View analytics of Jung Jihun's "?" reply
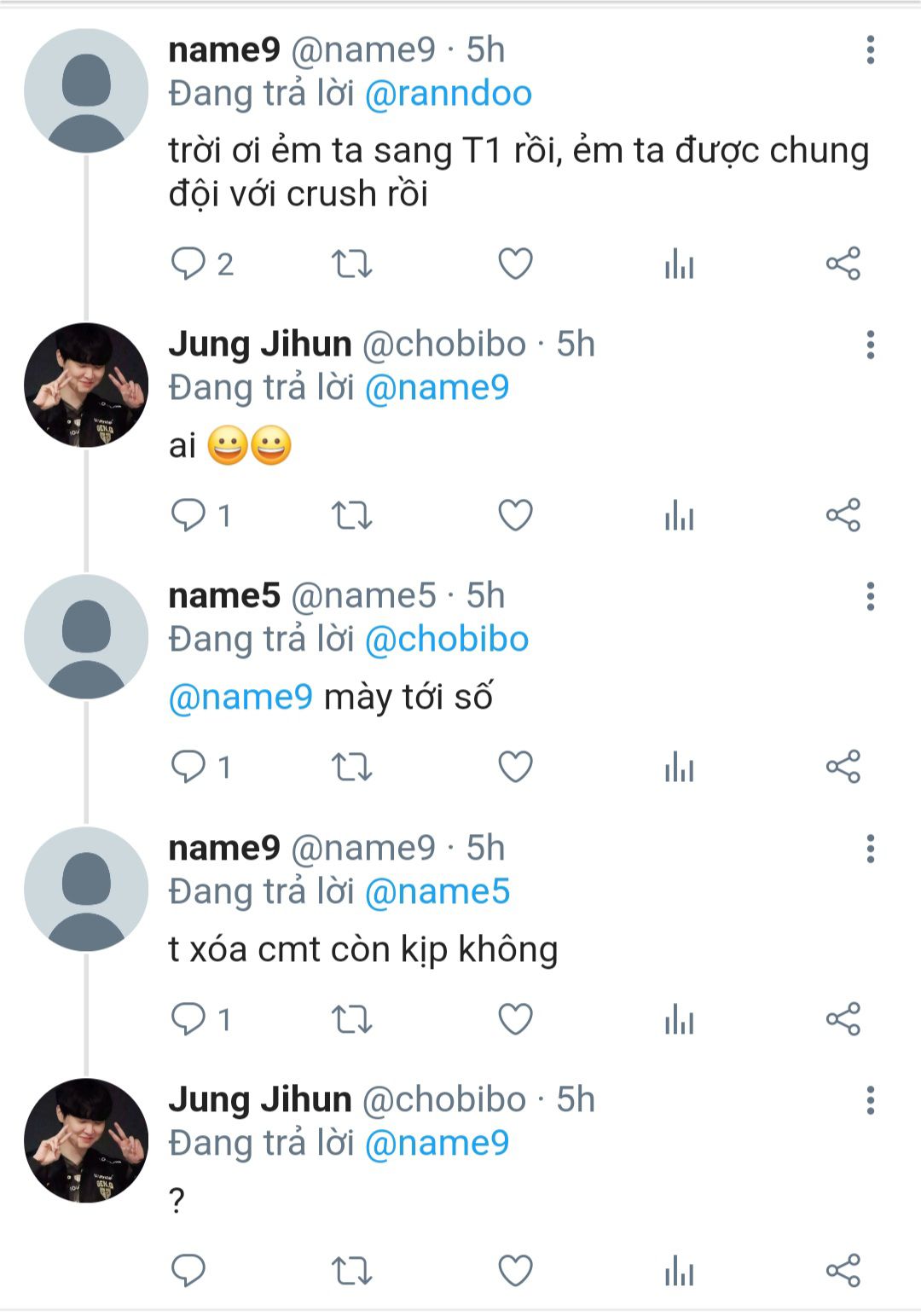 pyautogui.click(x=679, y=1271)
